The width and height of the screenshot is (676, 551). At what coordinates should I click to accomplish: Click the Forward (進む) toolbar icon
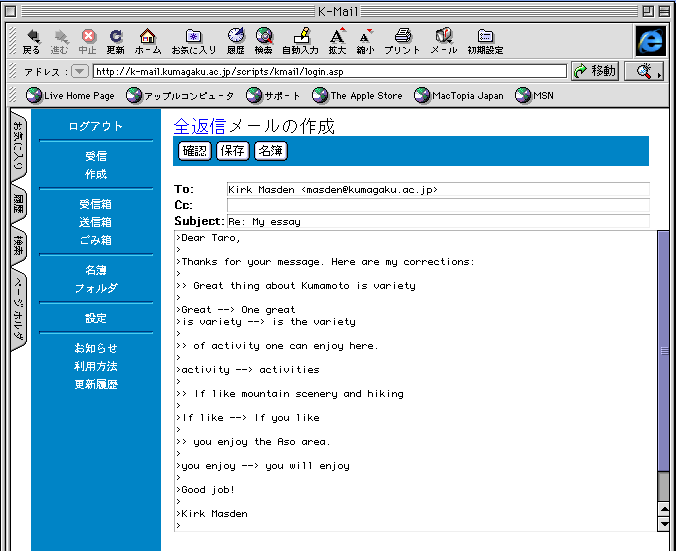click(x=59, y=41)
